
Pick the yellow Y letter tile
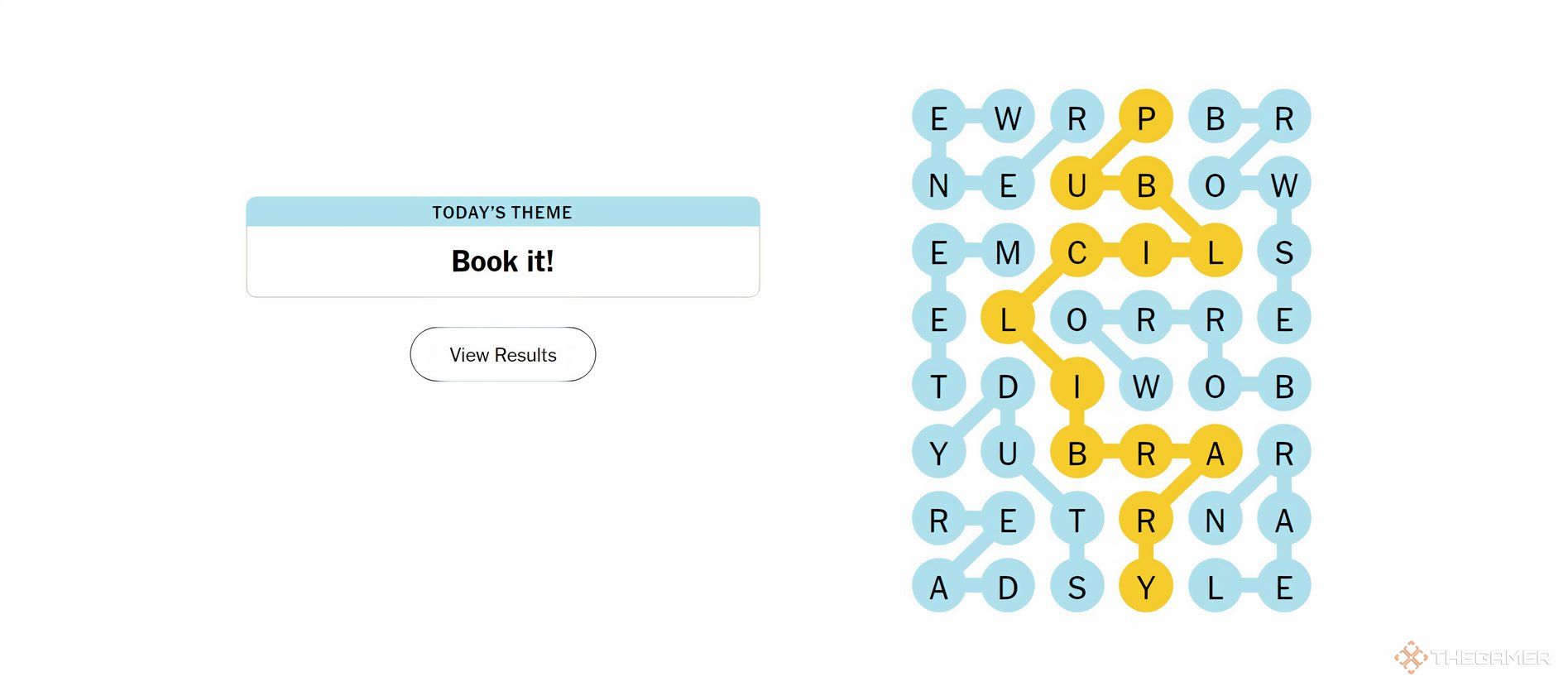pos(1146,587)
